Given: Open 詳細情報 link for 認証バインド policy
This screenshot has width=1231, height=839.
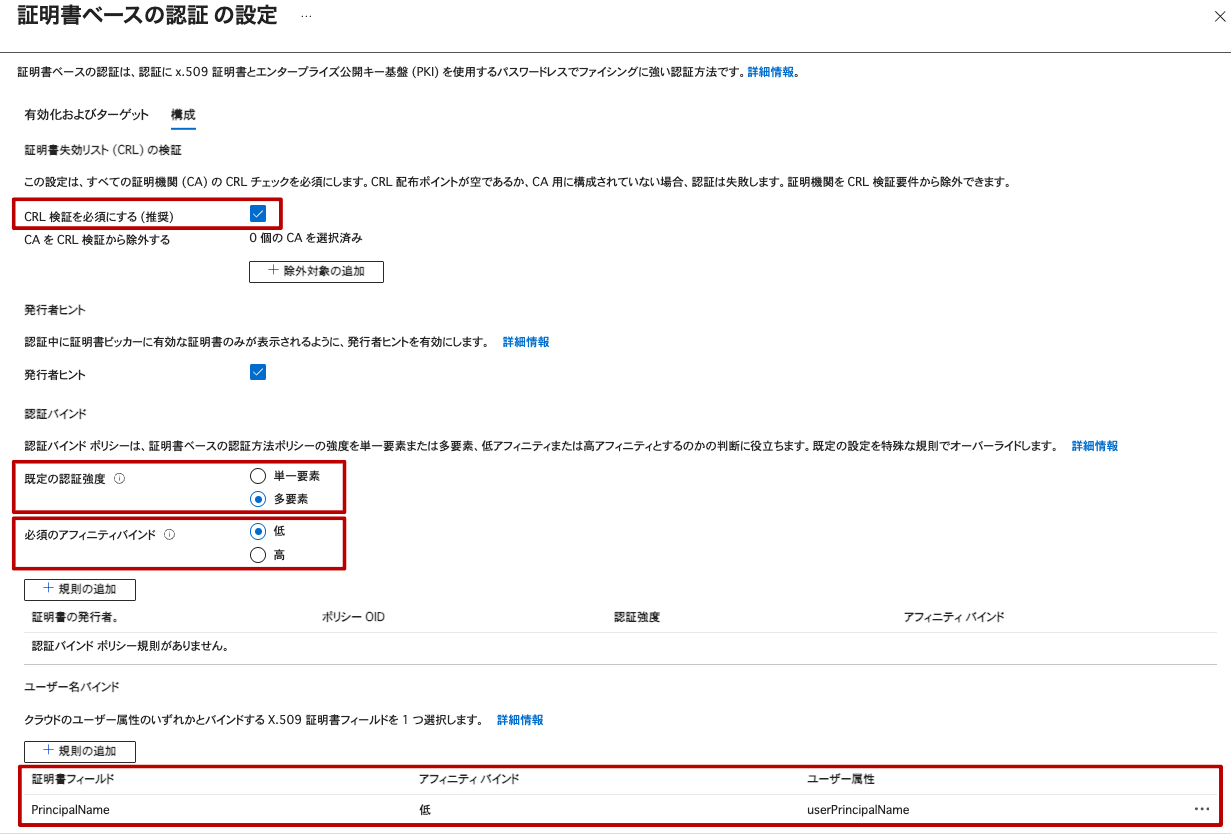Looking at the screenshot, I should tap(1094, 446).
